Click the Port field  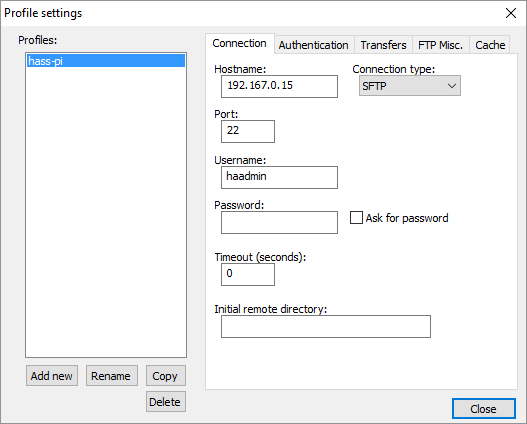point(248,131)
